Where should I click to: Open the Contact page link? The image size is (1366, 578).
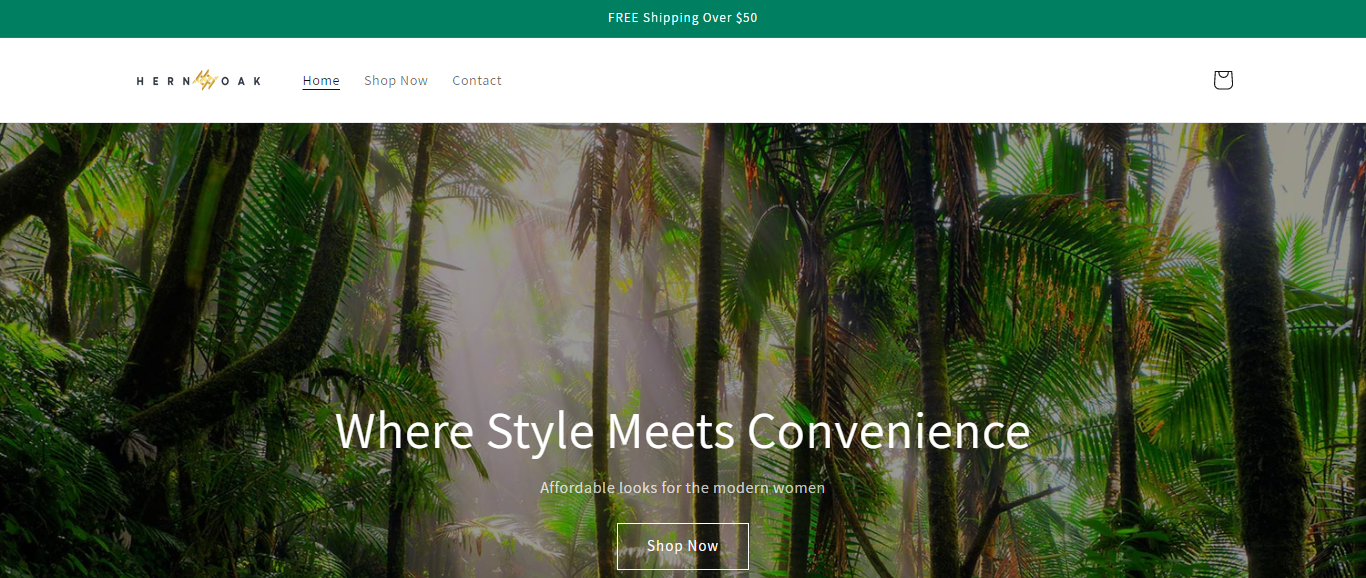pyautogui.click(x=477, y=80)
